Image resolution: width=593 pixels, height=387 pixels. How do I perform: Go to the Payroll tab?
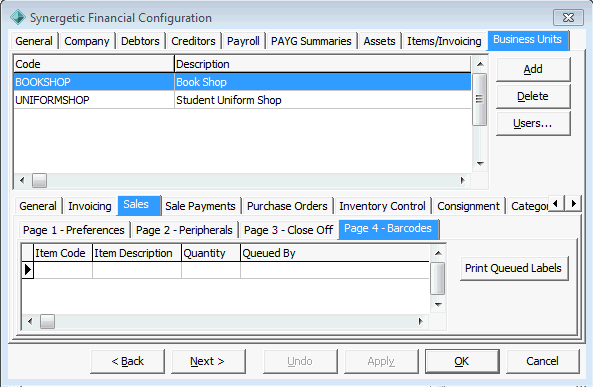click(x=243, y=41)
